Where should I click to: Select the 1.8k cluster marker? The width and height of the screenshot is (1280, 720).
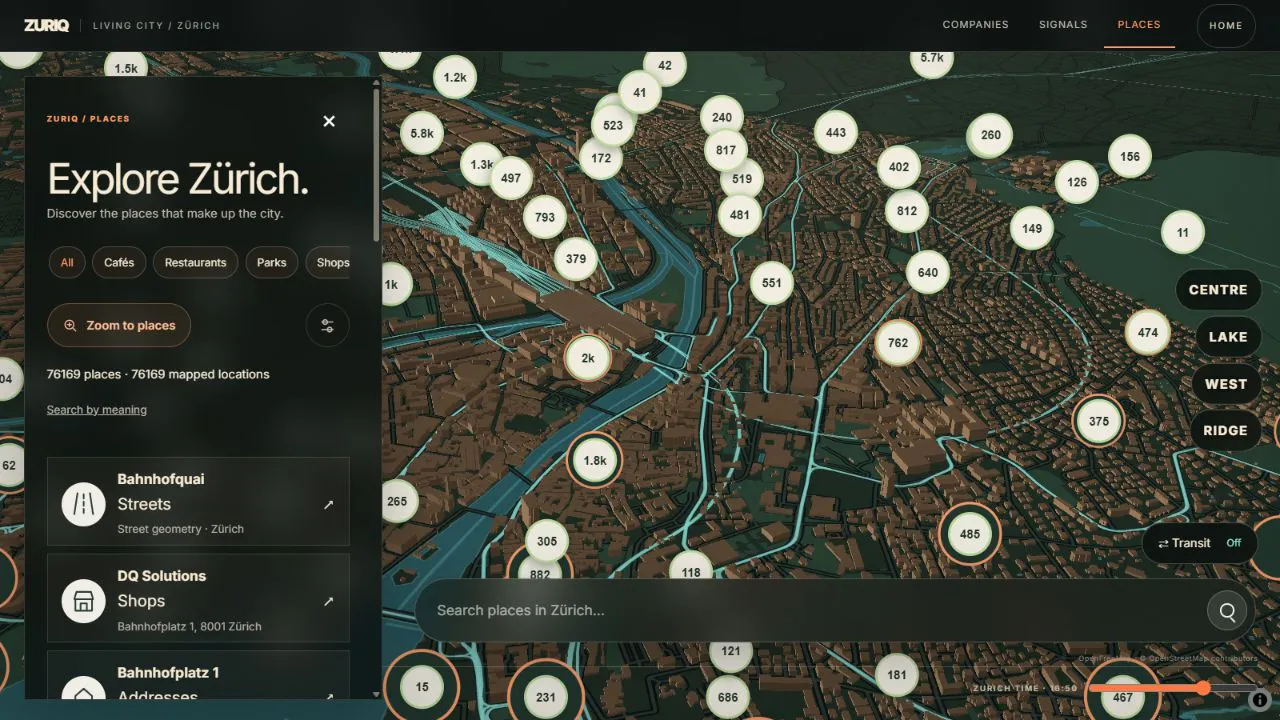point(595,461)
